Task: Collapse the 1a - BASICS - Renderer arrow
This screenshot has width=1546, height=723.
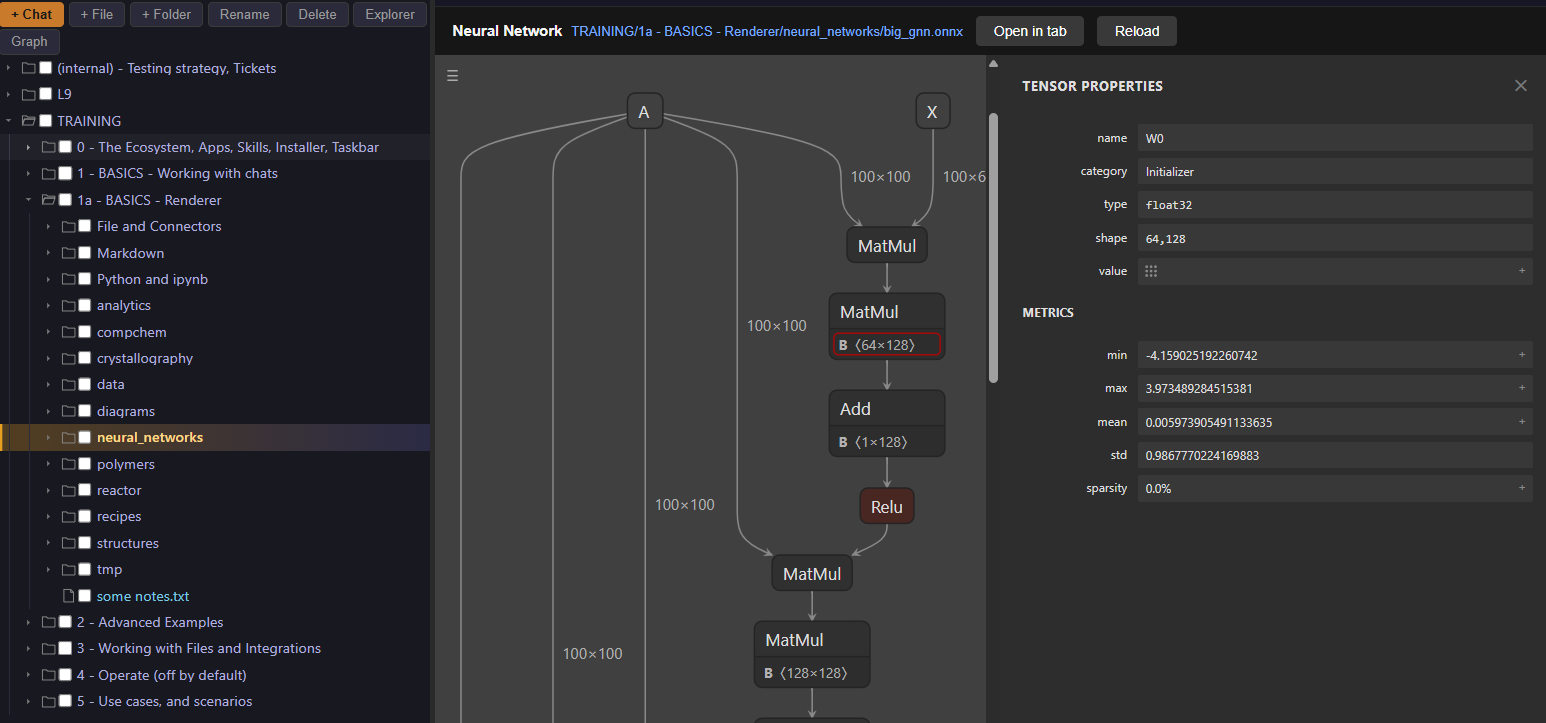Action: 29,200
